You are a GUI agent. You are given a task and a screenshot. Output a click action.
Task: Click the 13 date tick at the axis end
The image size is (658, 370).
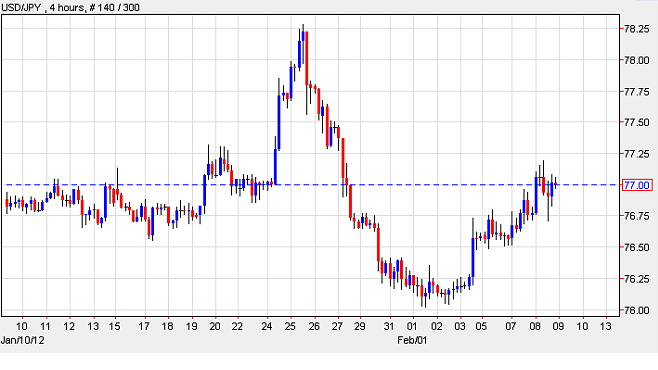coord(605,326)
